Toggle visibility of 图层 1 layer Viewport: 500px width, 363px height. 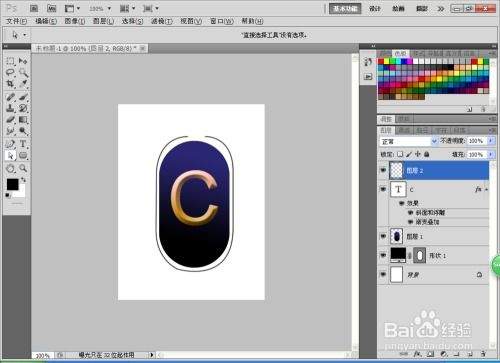point(383,236)
